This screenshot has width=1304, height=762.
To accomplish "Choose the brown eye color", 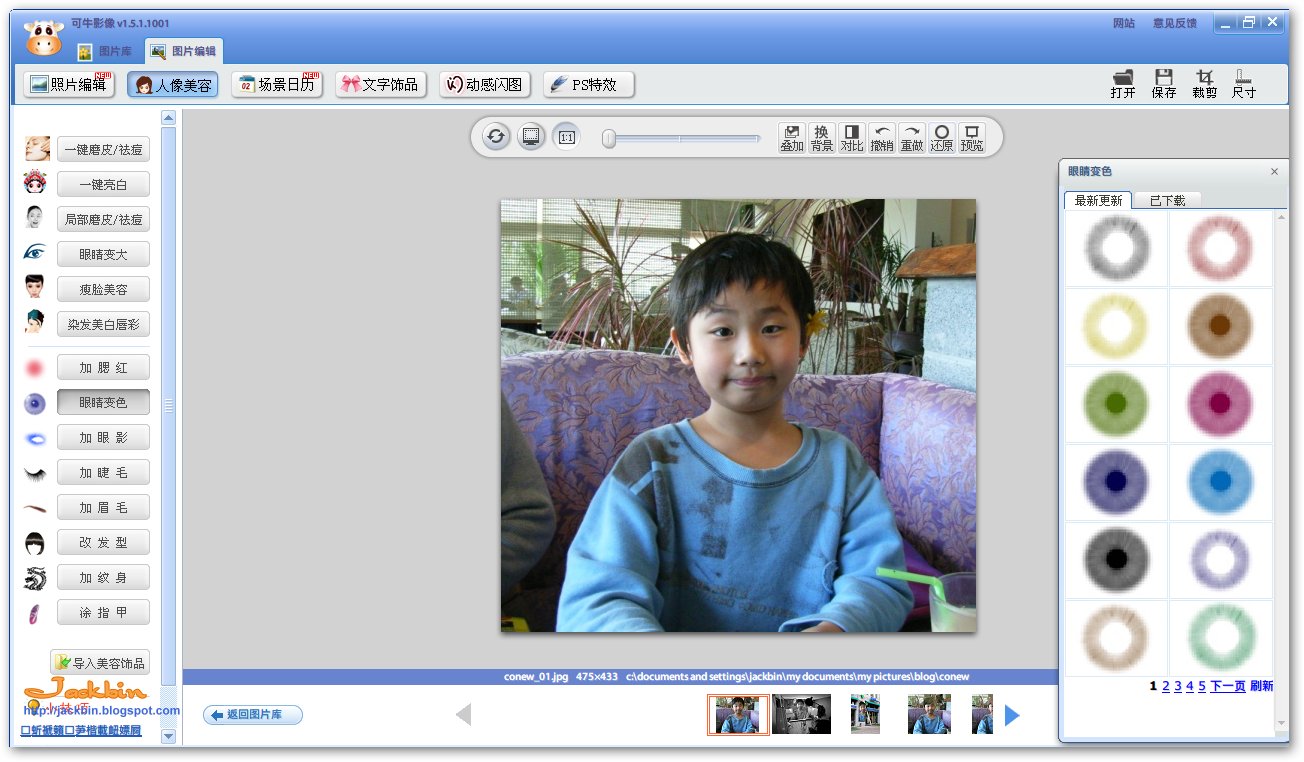I will click(1221, 326).
